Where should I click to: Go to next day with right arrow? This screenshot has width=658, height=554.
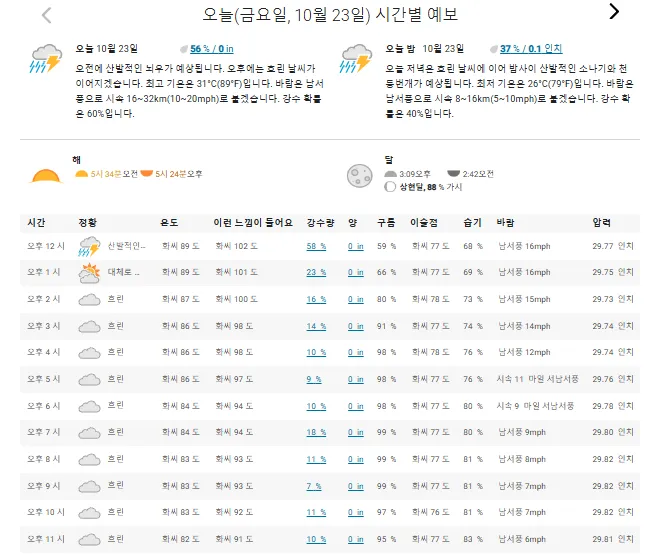[x=614, y=11]
